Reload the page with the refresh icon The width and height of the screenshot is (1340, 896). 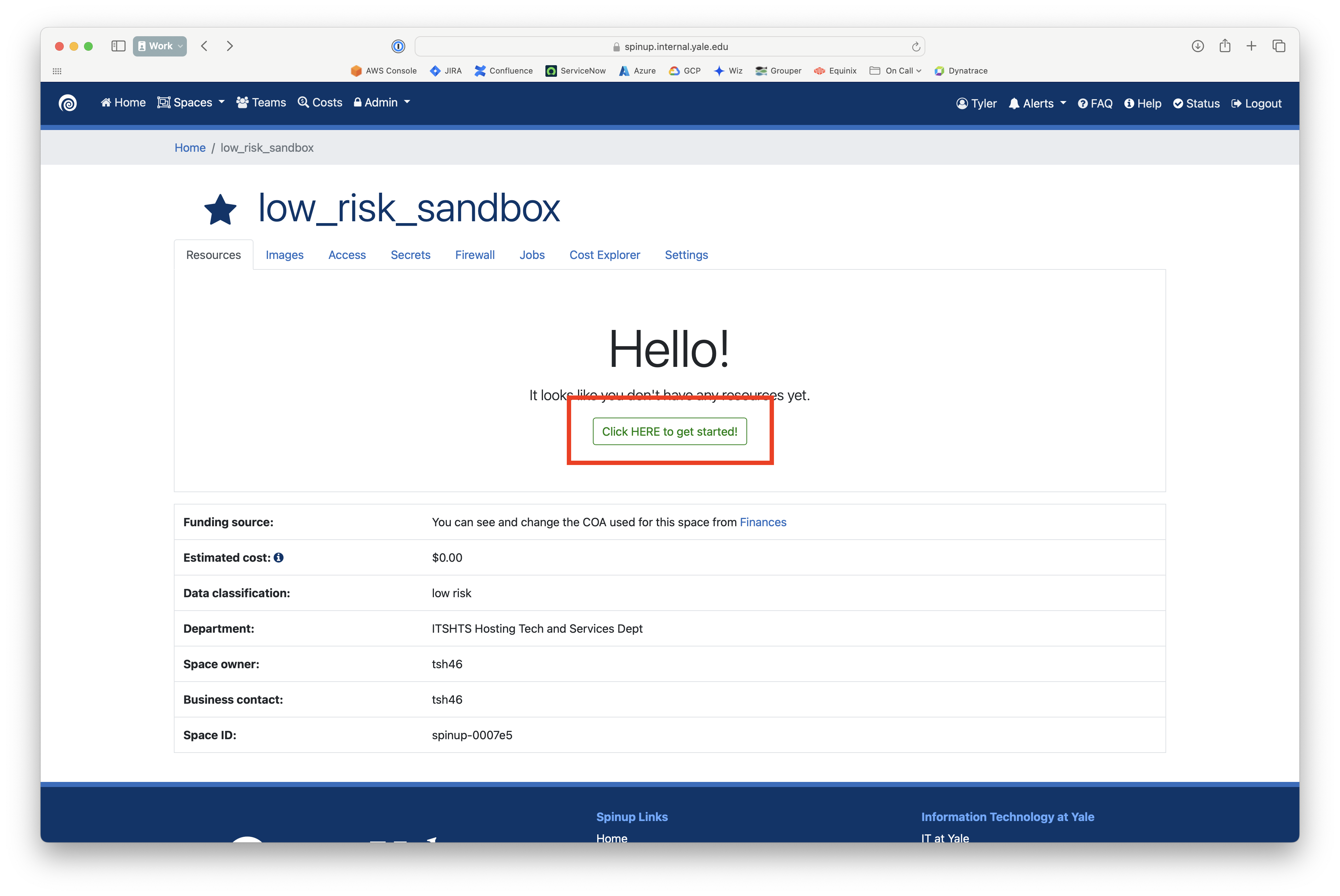pos(916,47)
